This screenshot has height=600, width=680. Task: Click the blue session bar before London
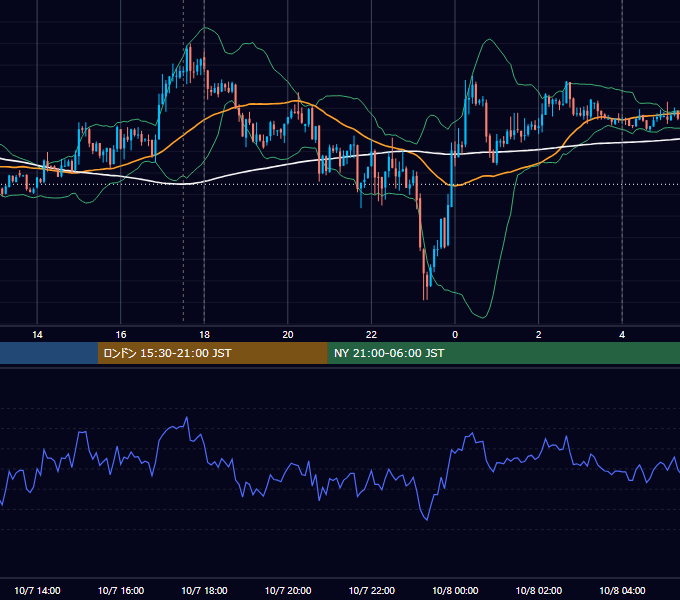click(x=49, y=353)
